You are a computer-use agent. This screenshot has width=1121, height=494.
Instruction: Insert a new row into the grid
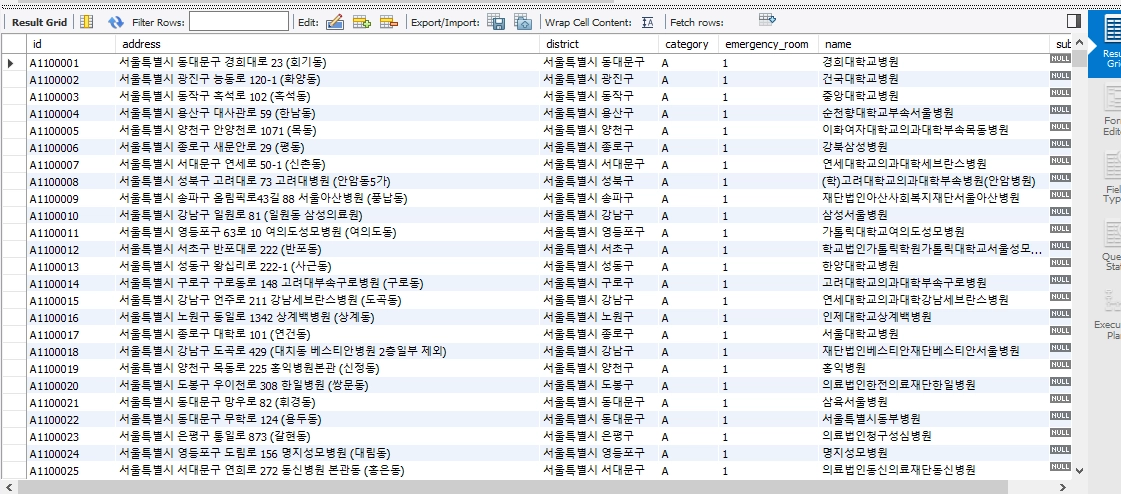[x=362, y=22]
